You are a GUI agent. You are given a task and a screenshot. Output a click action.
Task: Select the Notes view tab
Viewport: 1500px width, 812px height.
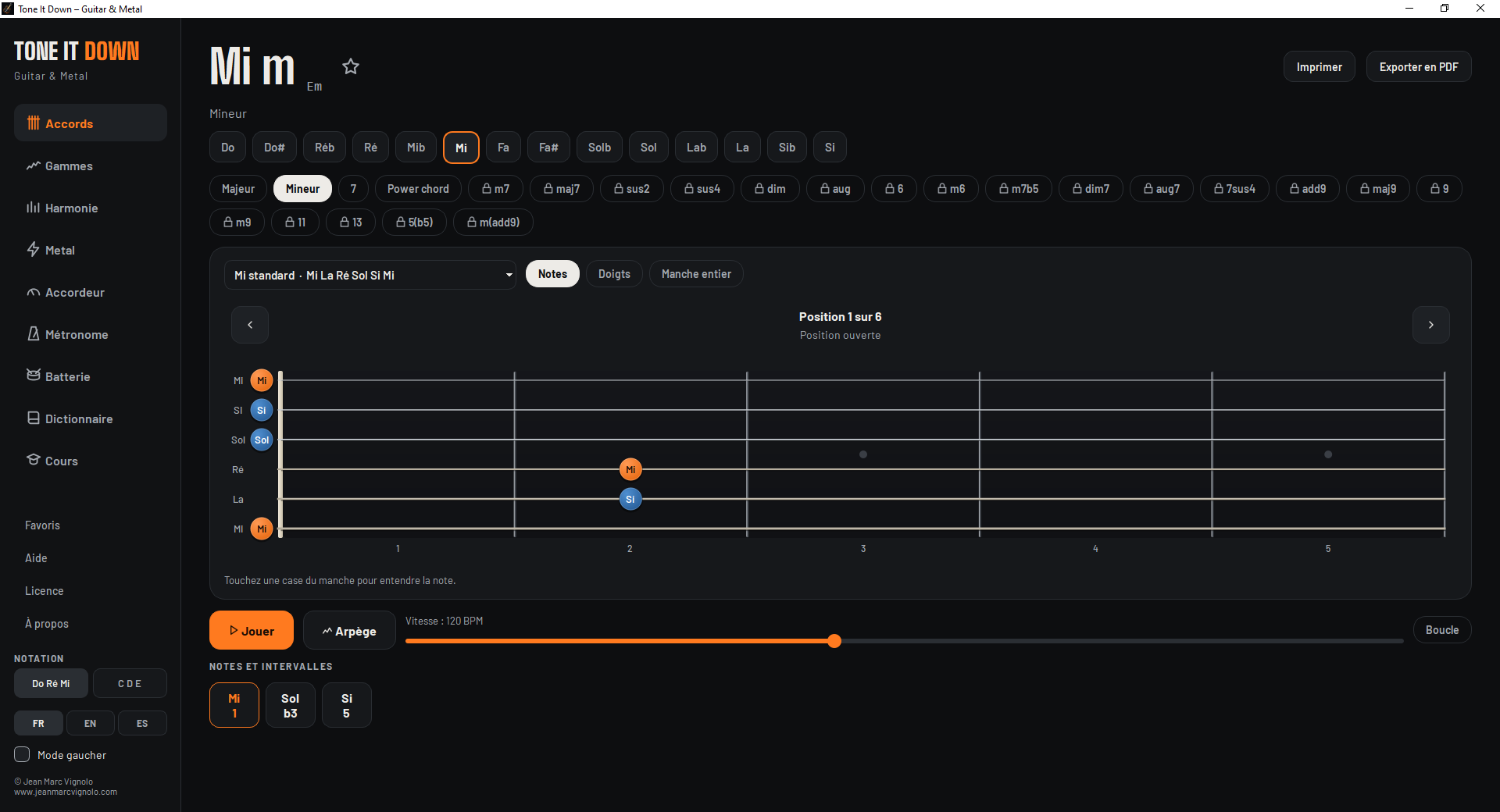(552, 274)
